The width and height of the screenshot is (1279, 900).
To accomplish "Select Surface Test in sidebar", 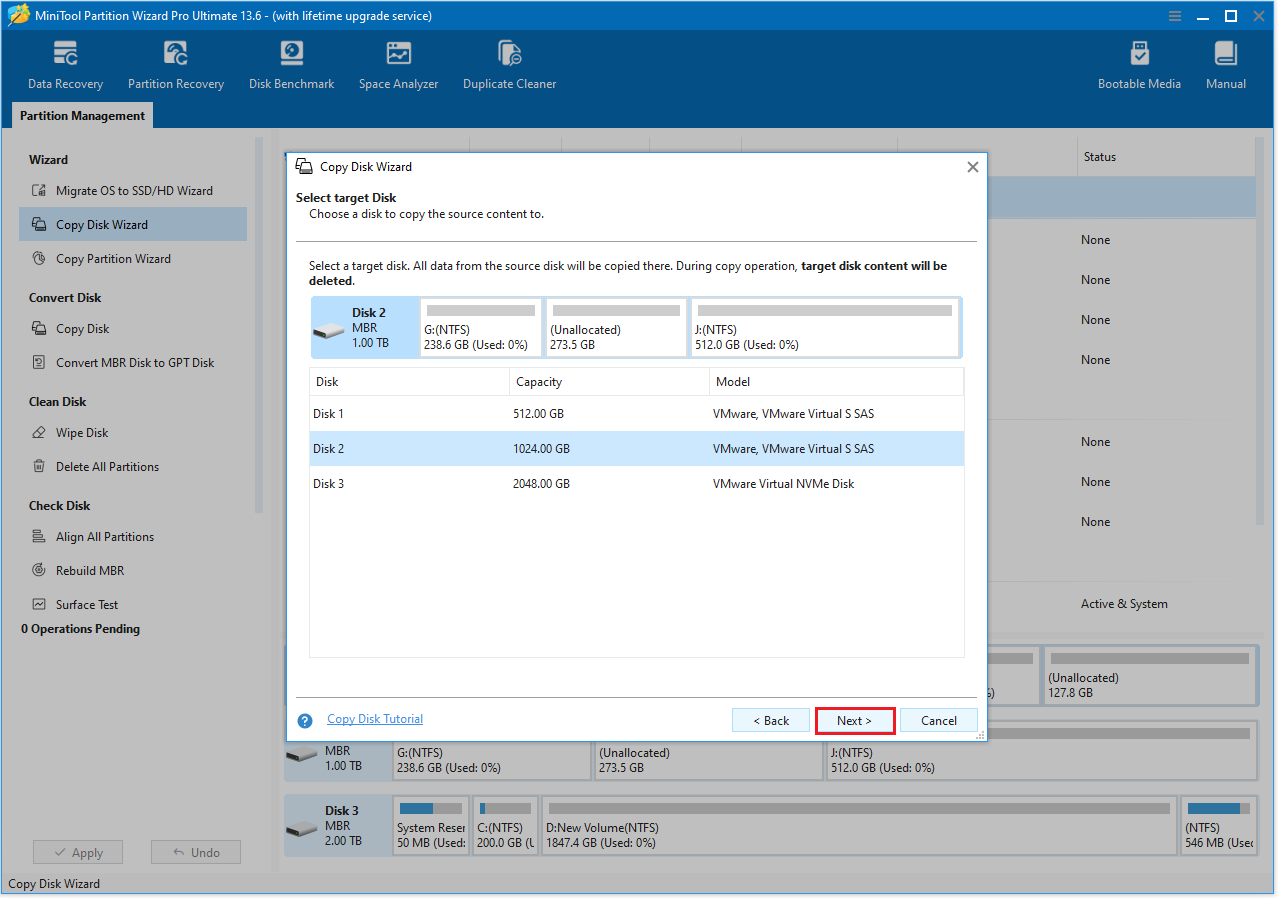I will [87, 605].
